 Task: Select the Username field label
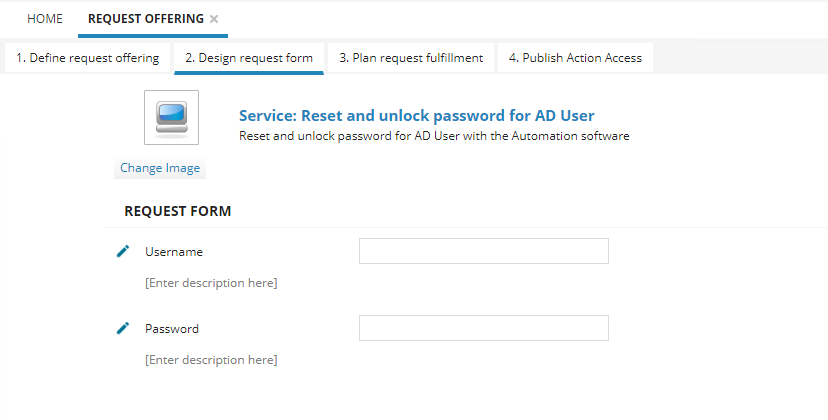174,252
